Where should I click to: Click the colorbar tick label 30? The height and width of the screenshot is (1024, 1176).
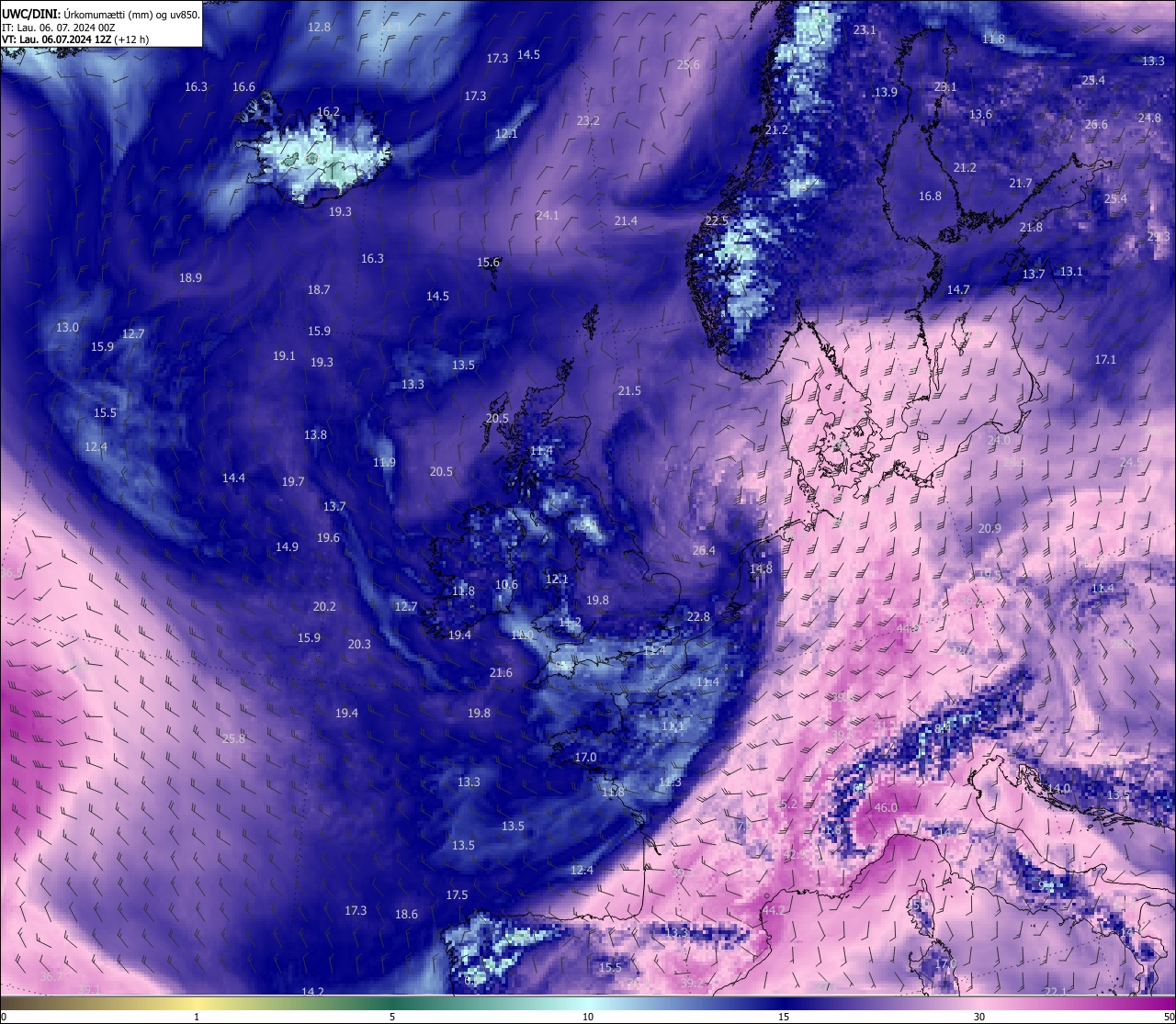(x=979, y=1017)
